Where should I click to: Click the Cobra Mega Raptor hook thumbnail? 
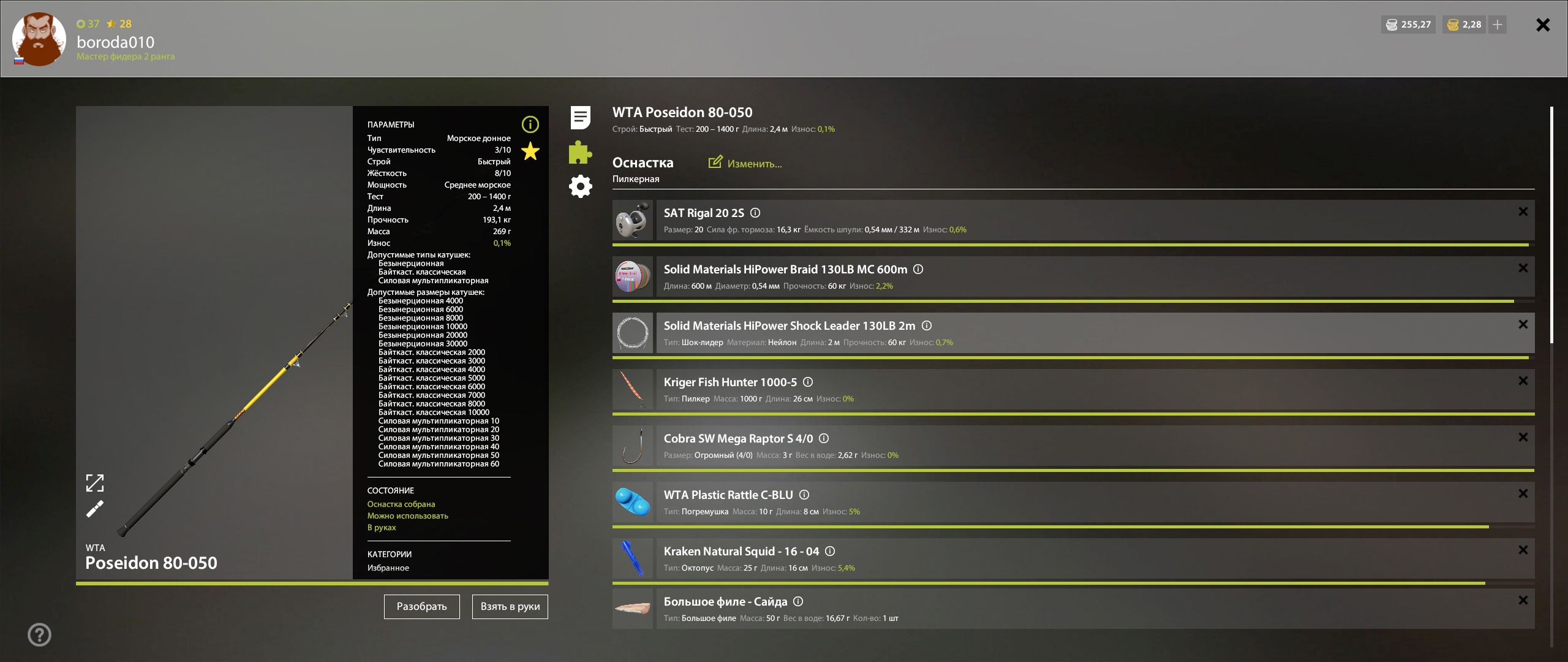coord(633,446)
